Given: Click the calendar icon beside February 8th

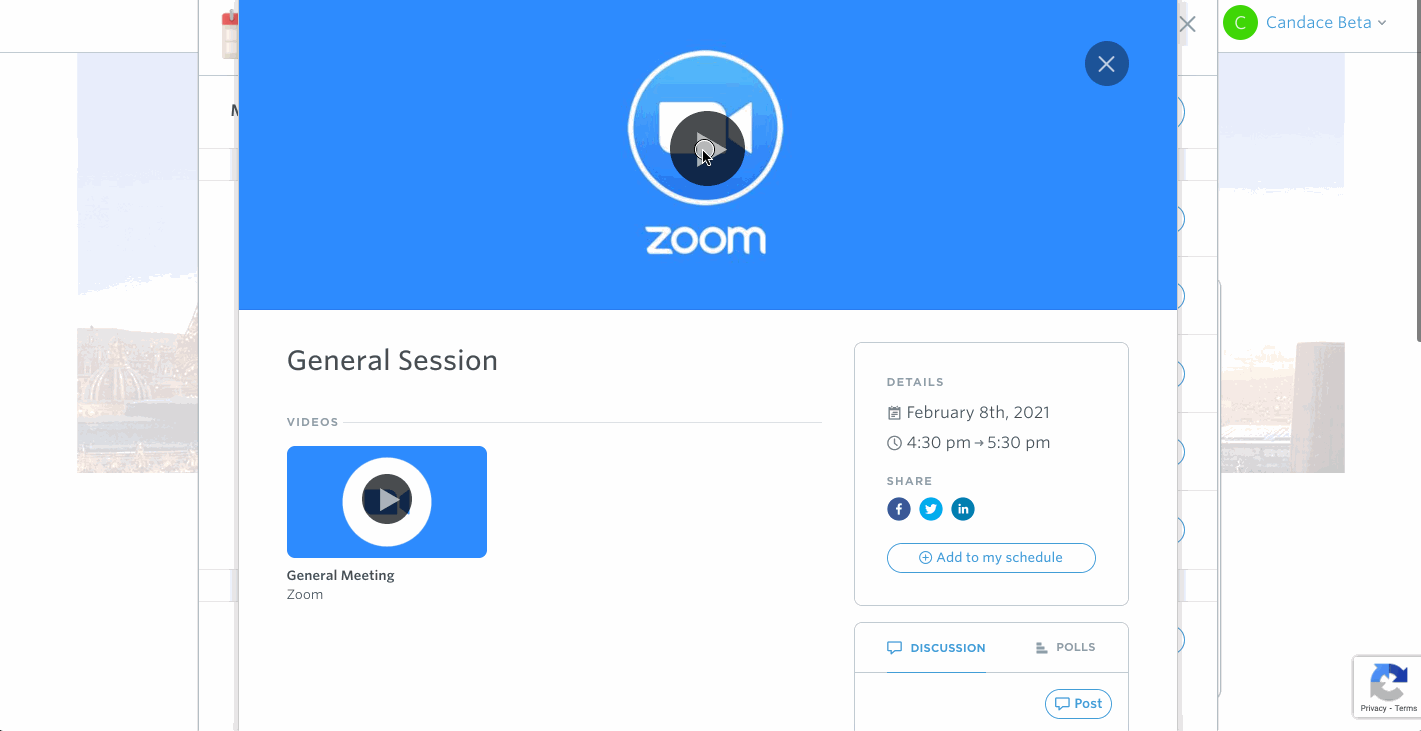Looking at the screenshot, I should point(894,413).
